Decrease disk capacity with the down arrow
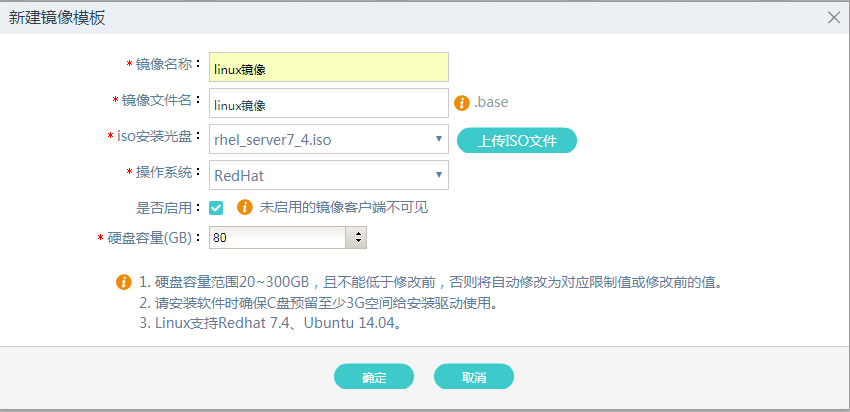This screenshot has height=412, width=850. click(358, 243)
